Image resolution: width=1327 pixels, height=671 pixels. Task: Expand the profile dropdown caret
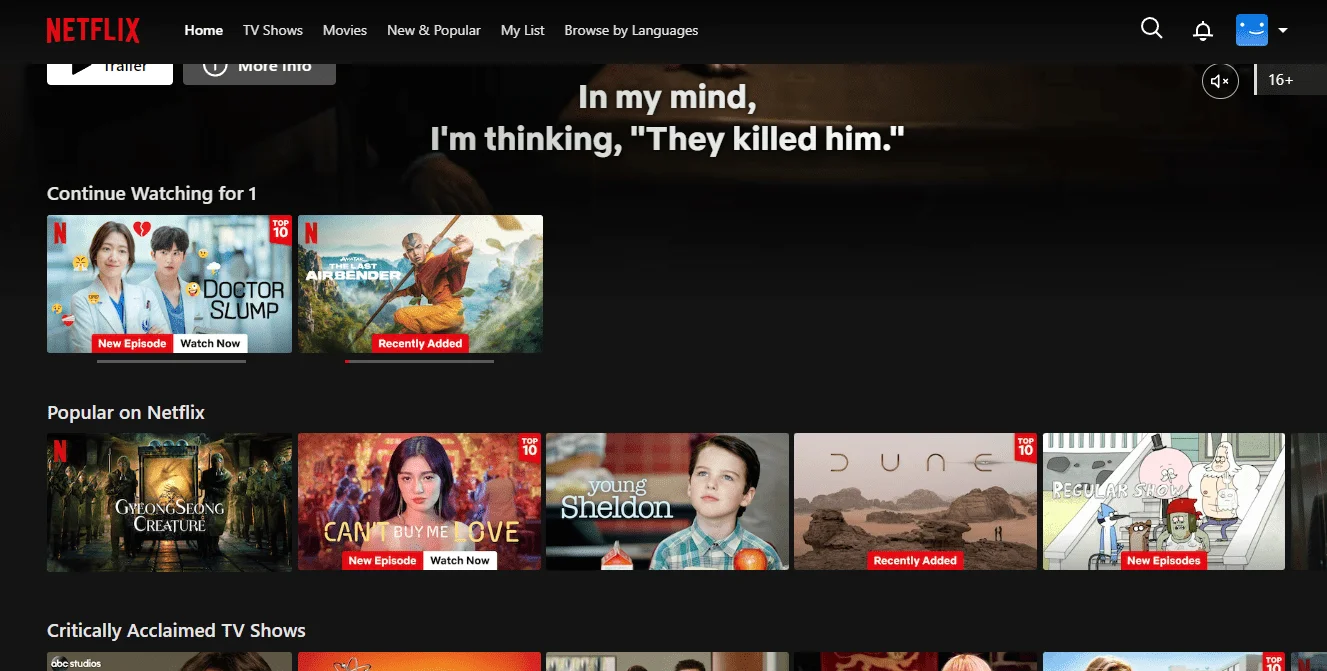click(1283, 30)
